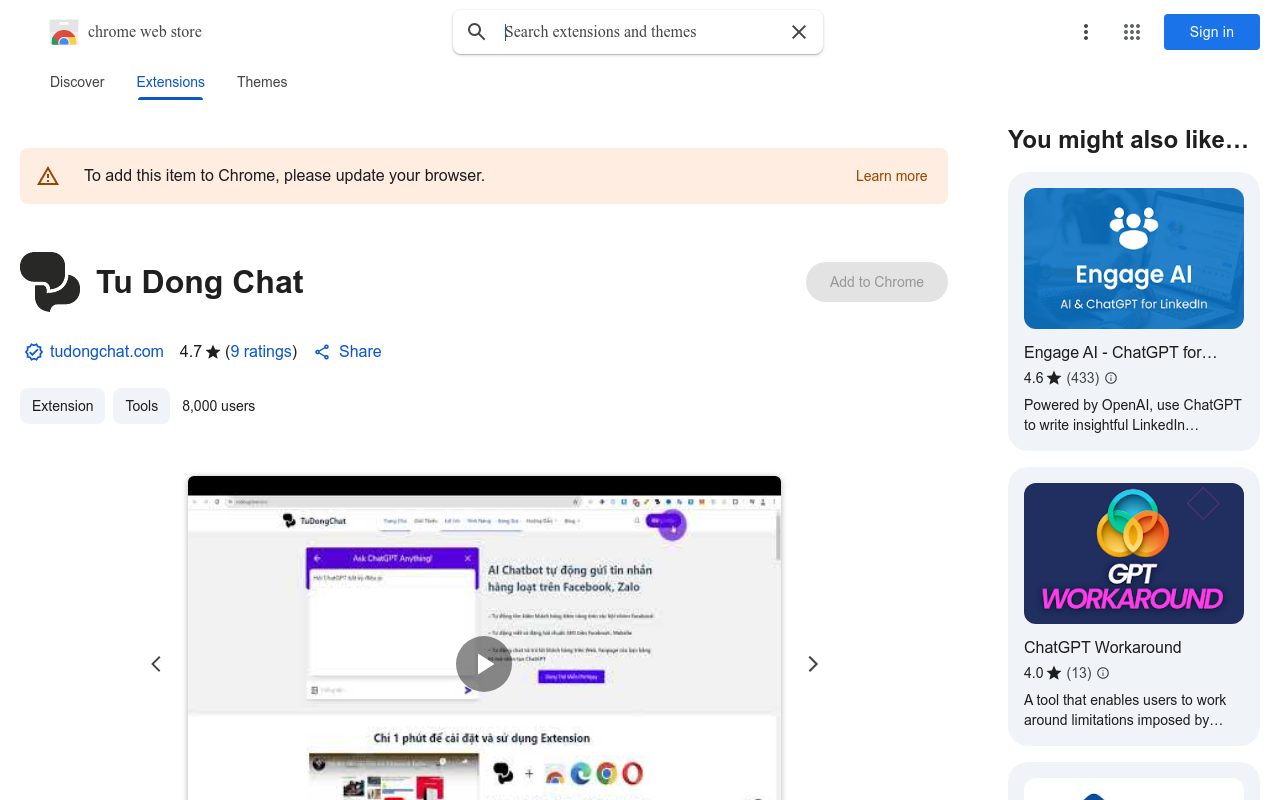Viewport: 1280px width, 800px height.
Task: Focus the Search extensions and themes field
Action: 640,32
